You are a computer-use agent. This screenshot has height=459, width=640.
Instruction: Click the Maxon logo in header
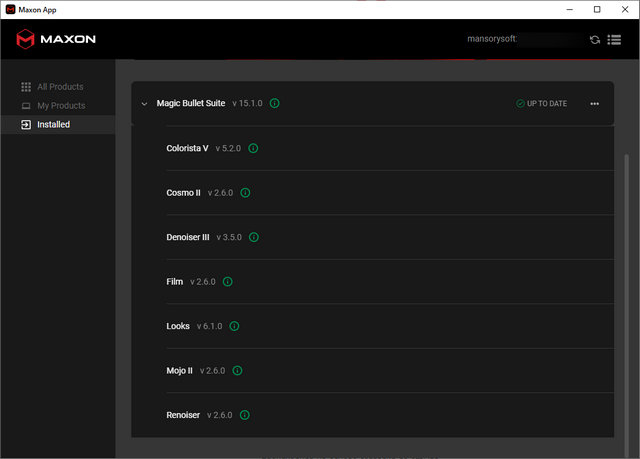click(56, 40)
